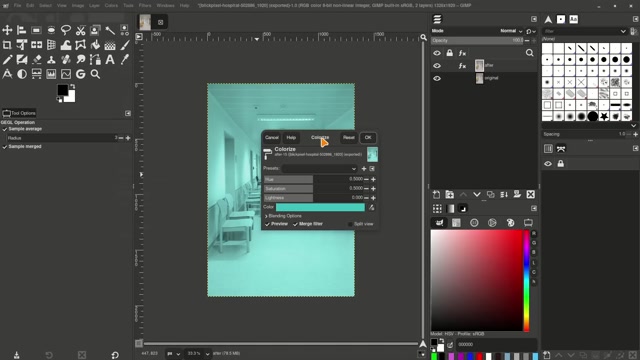
Task: Select the Warp Transform tool
Action: (x=66, y=45)
